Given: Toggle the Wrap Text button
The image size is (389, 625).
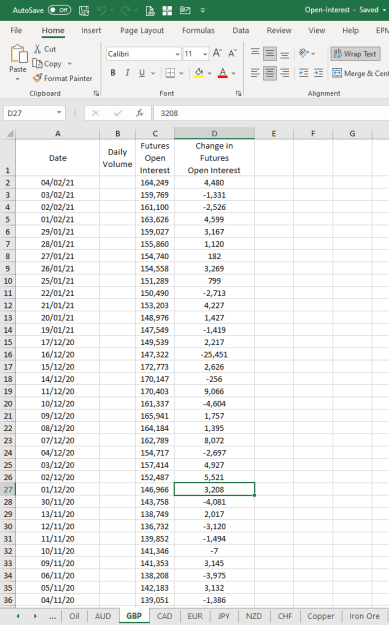Looking at the screenshot, I should click(355, 54).
